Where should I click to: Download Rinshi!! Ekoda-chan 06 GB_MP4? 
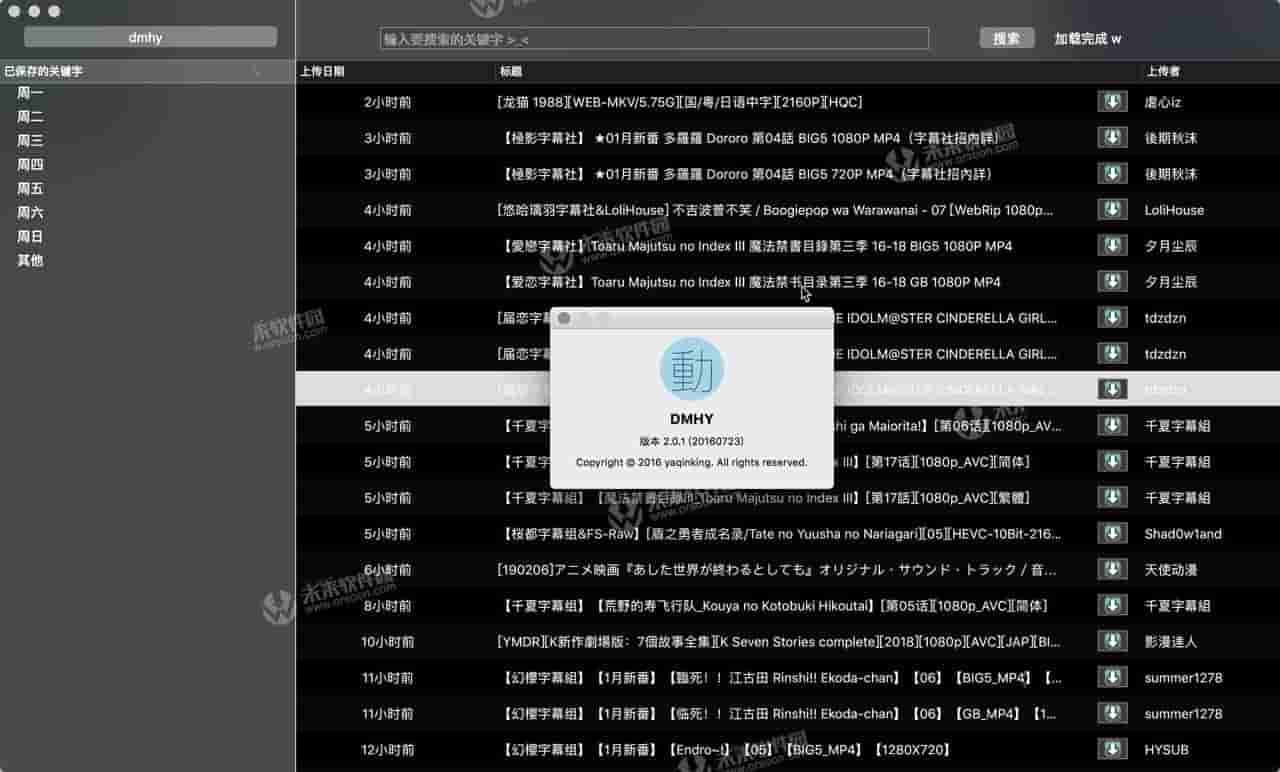tap(1112, 714)
